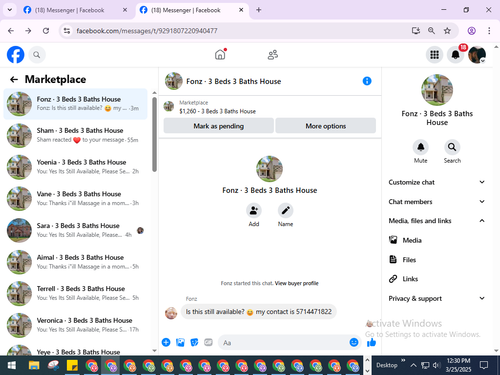Open the account profile picture menu
This screenshot has height=375, width=500.
[477, 55]
